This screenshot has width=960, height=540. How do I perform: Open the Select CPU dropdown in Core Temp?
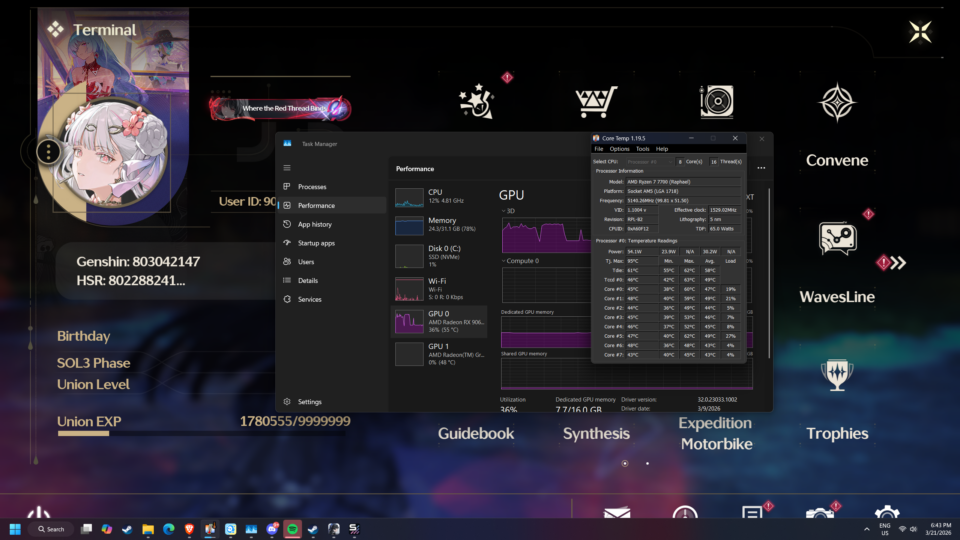tap(648, 162)
